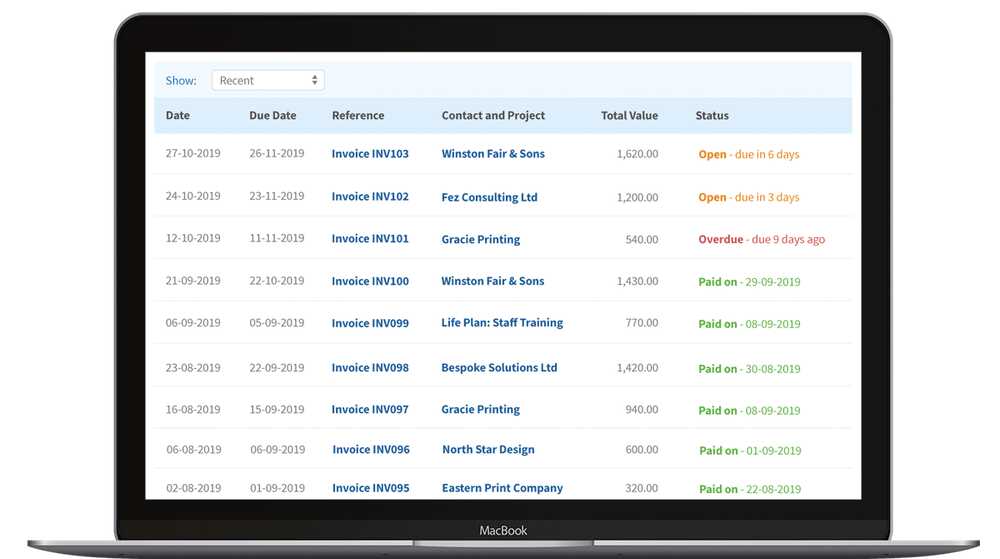Click total value 540.00

[x=642, y=239]
